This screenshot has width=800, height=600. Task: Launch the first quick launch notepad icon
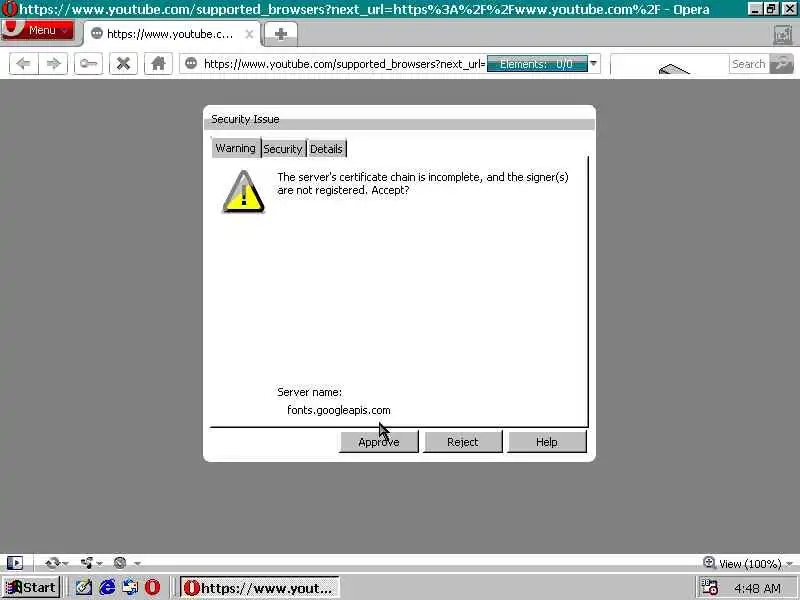tap(83, 587)
